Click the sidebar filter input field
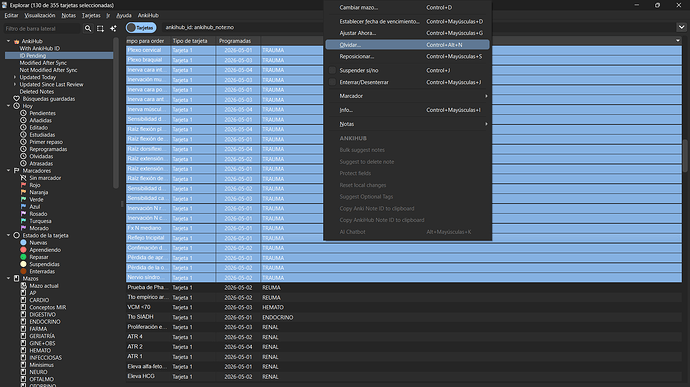 [42, 29]
